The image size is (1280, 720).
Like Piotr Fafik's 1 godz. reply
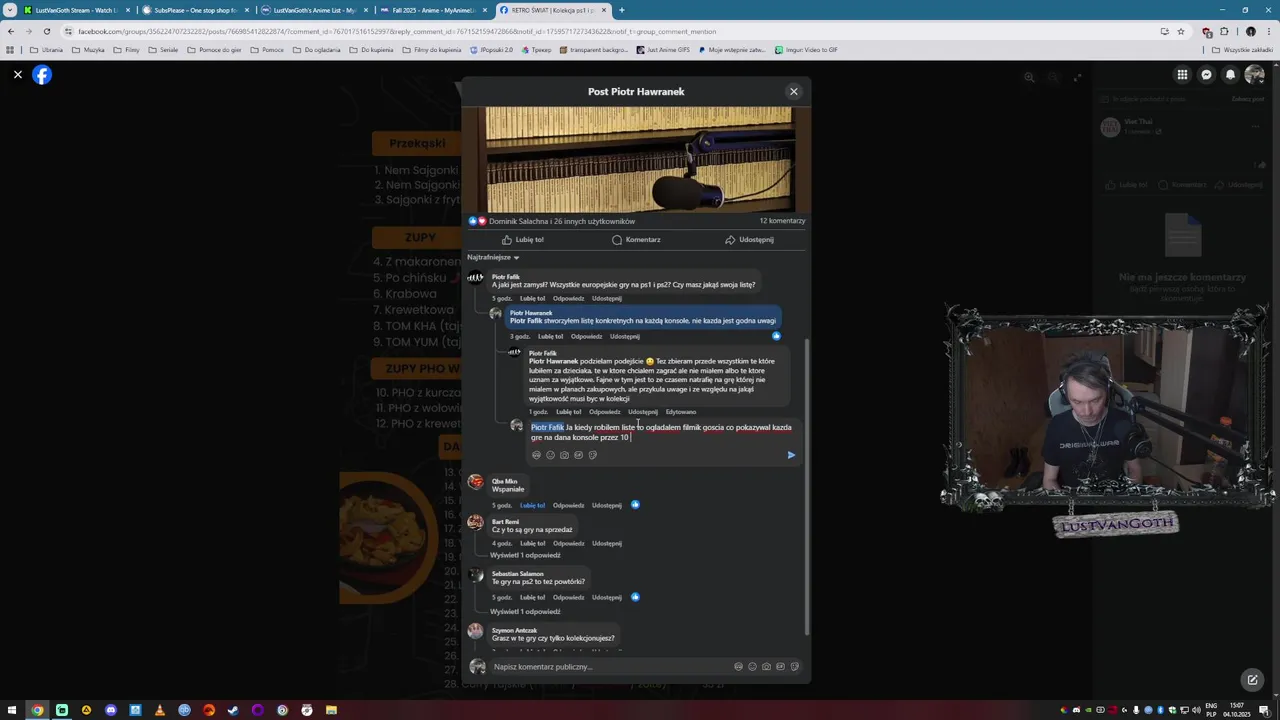(568, 412)
